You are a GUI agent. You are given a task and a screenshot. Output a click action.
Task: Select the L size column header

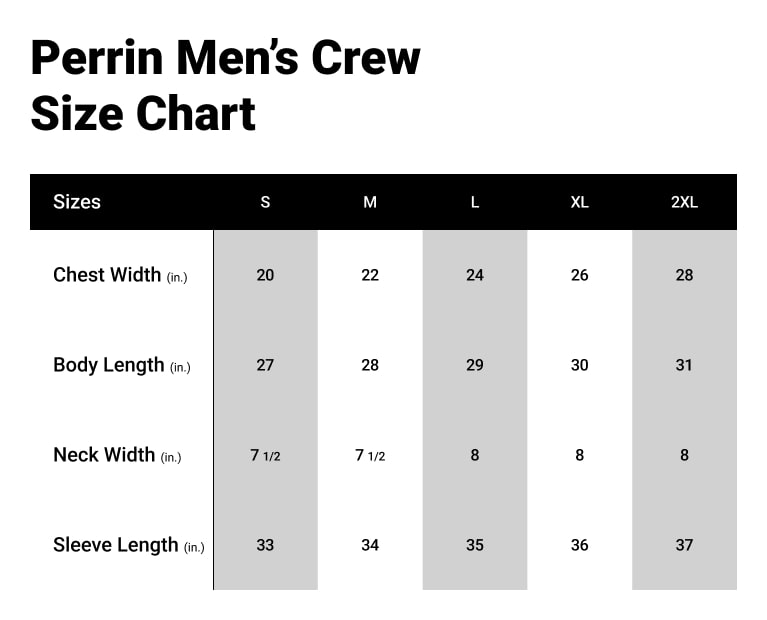pyautogui.click(x=475, y=202)
